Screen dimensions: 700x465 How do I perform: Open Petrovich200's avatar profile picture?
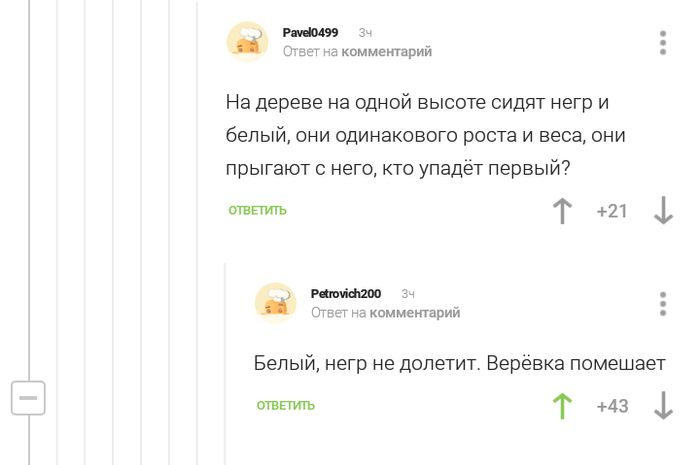click(275, 303)
